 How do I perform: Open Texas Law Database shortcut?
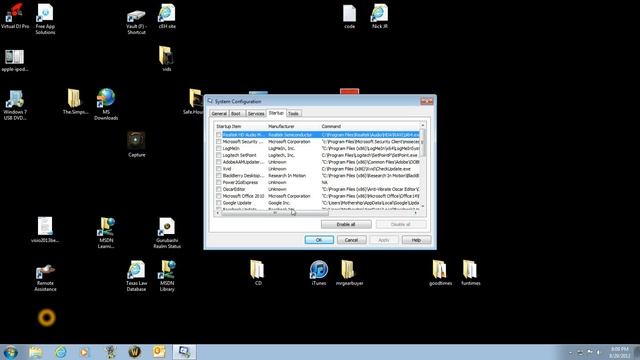136,276
